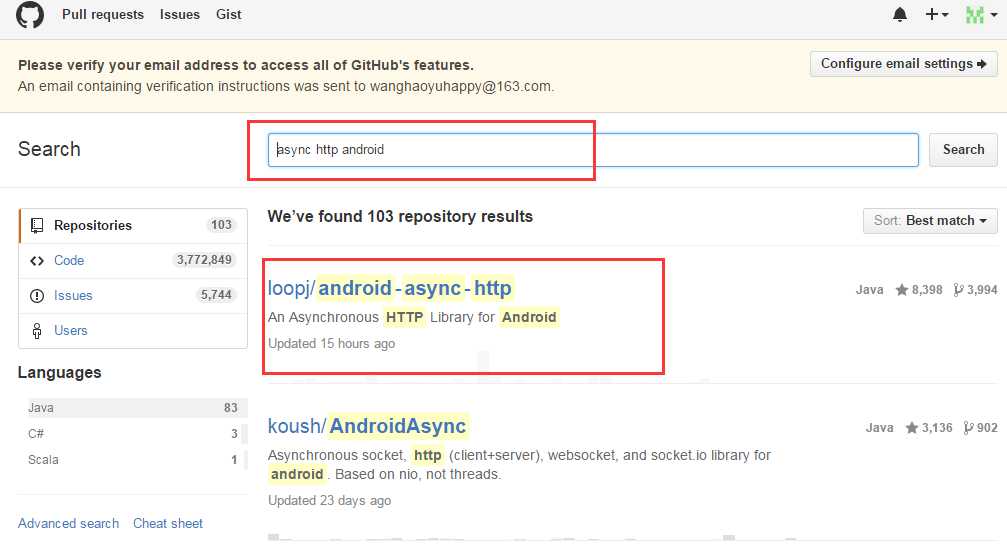The width and height of the screenshot is (1007, 556).
Task: Go to Issues in top navigation
Action: click(180, 14)
